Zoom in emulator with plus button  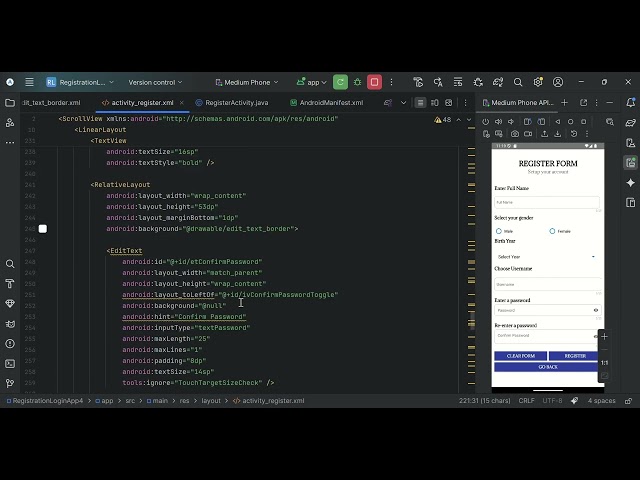point(604,337)
